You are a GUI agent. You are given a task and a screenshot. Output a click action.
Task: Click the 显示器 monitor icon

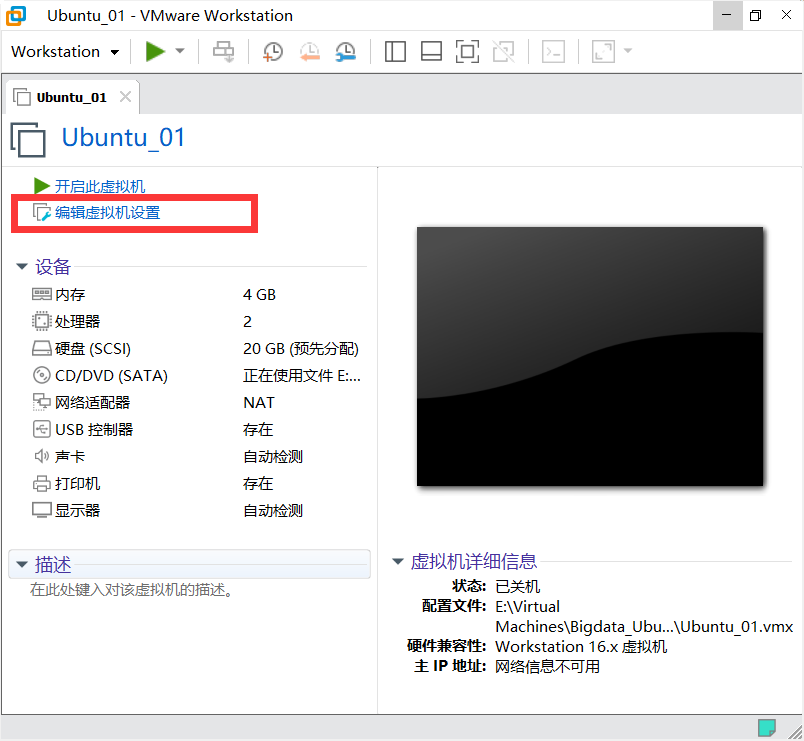tap(42, 510)
